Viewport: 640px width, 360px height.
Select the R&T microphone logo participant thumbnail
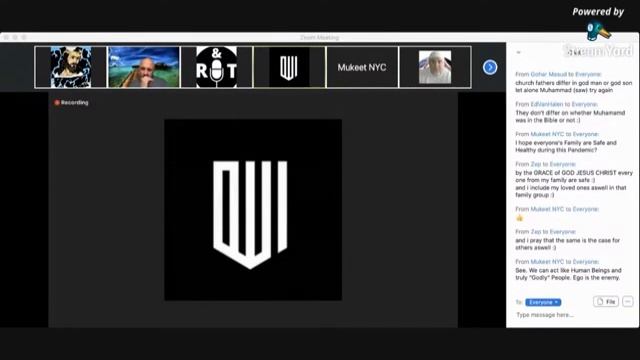point(216,67)
